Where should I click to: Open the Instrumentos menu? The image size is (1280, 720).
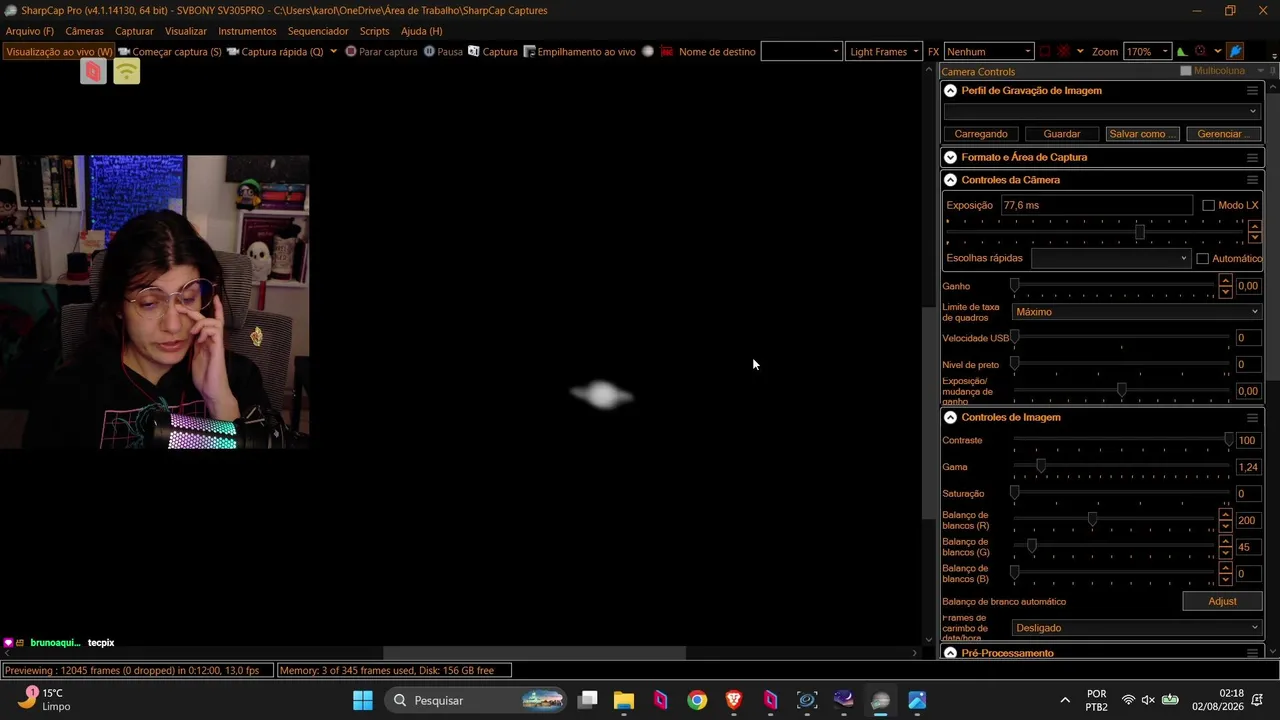[247, 31]
